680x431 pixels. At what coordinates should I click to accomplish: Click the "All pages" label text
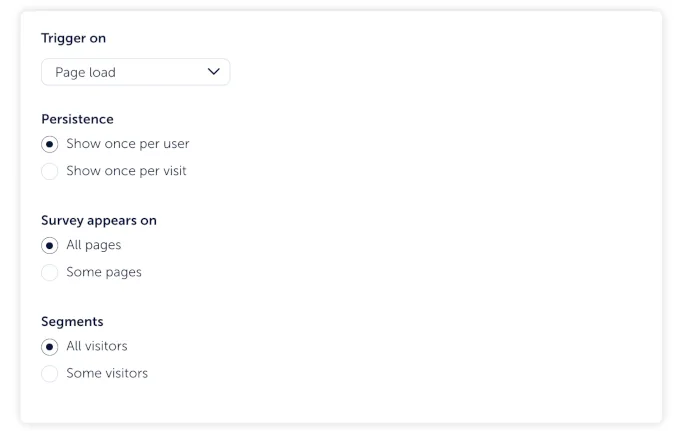tap(93, 245)
